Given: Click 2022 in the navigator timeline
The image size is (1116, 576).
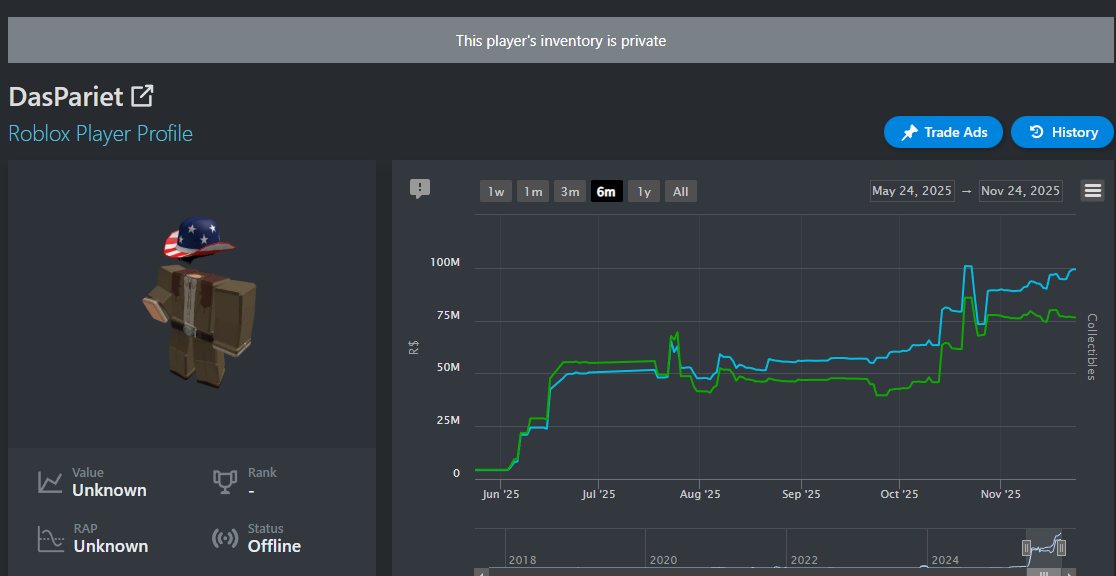Looking at the screenshot, I should pos(804,560).
